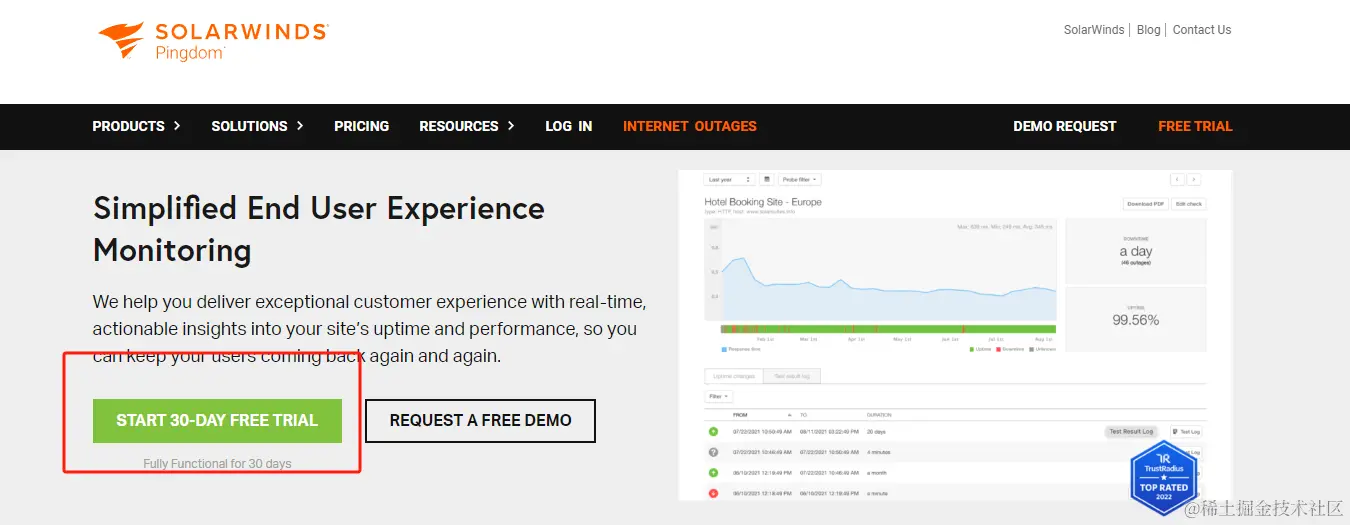Click the Unknown legend entry
Image resolution: width=1350 pixels, height=525 pixels.
tap(1042, 349)
